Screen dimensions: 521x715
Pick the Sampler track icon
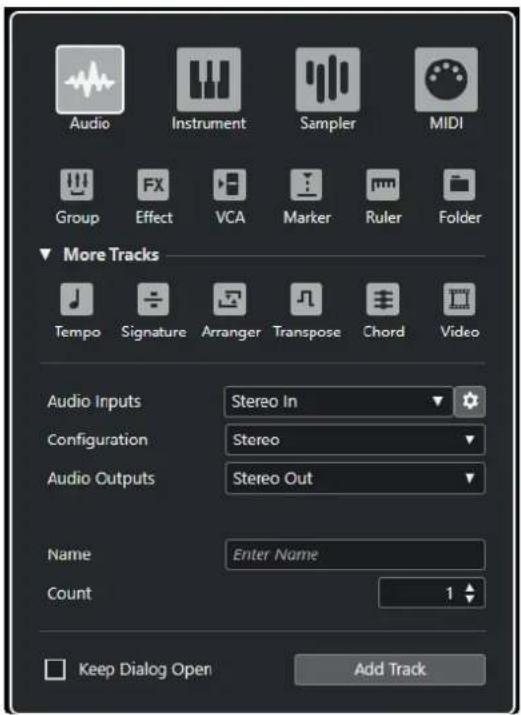coord(327,79)
